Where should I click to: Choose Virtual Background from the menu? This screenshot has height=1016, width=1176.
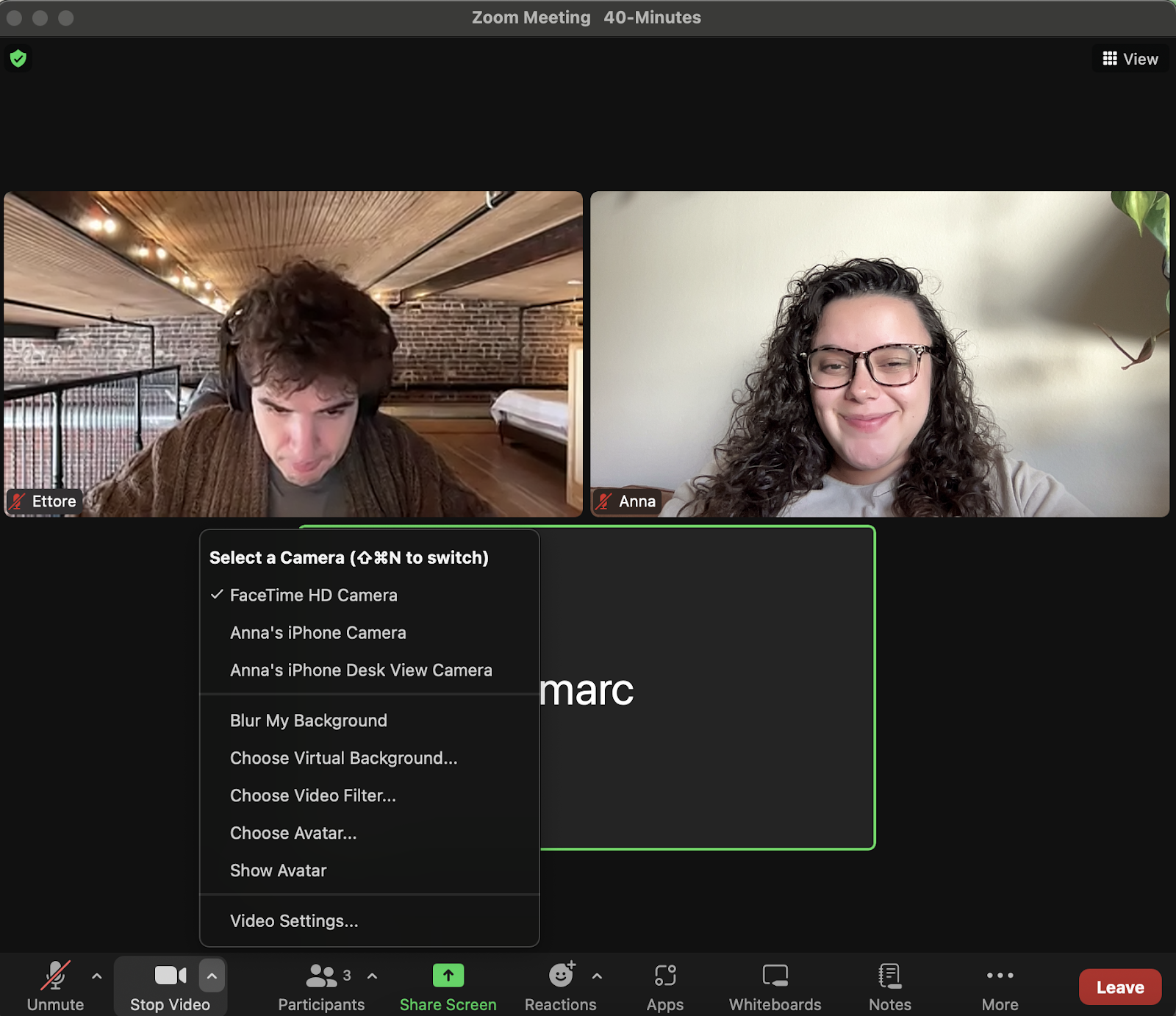click(x=343, y=758)
